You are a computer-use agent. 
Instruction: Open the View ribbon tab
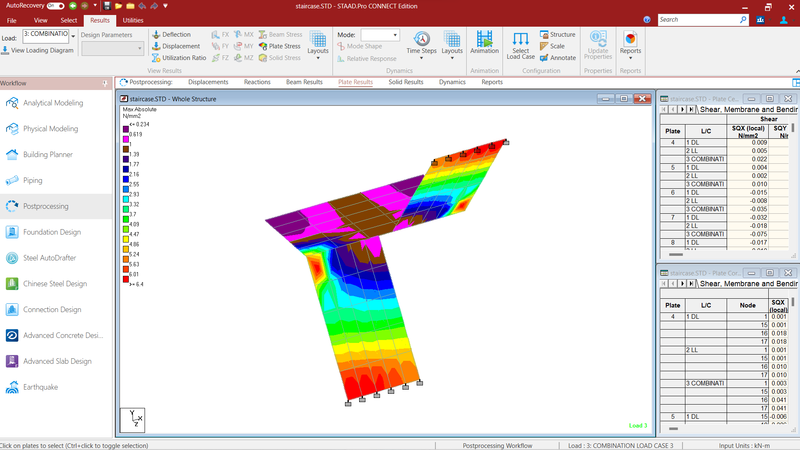[x=40, y=20]
